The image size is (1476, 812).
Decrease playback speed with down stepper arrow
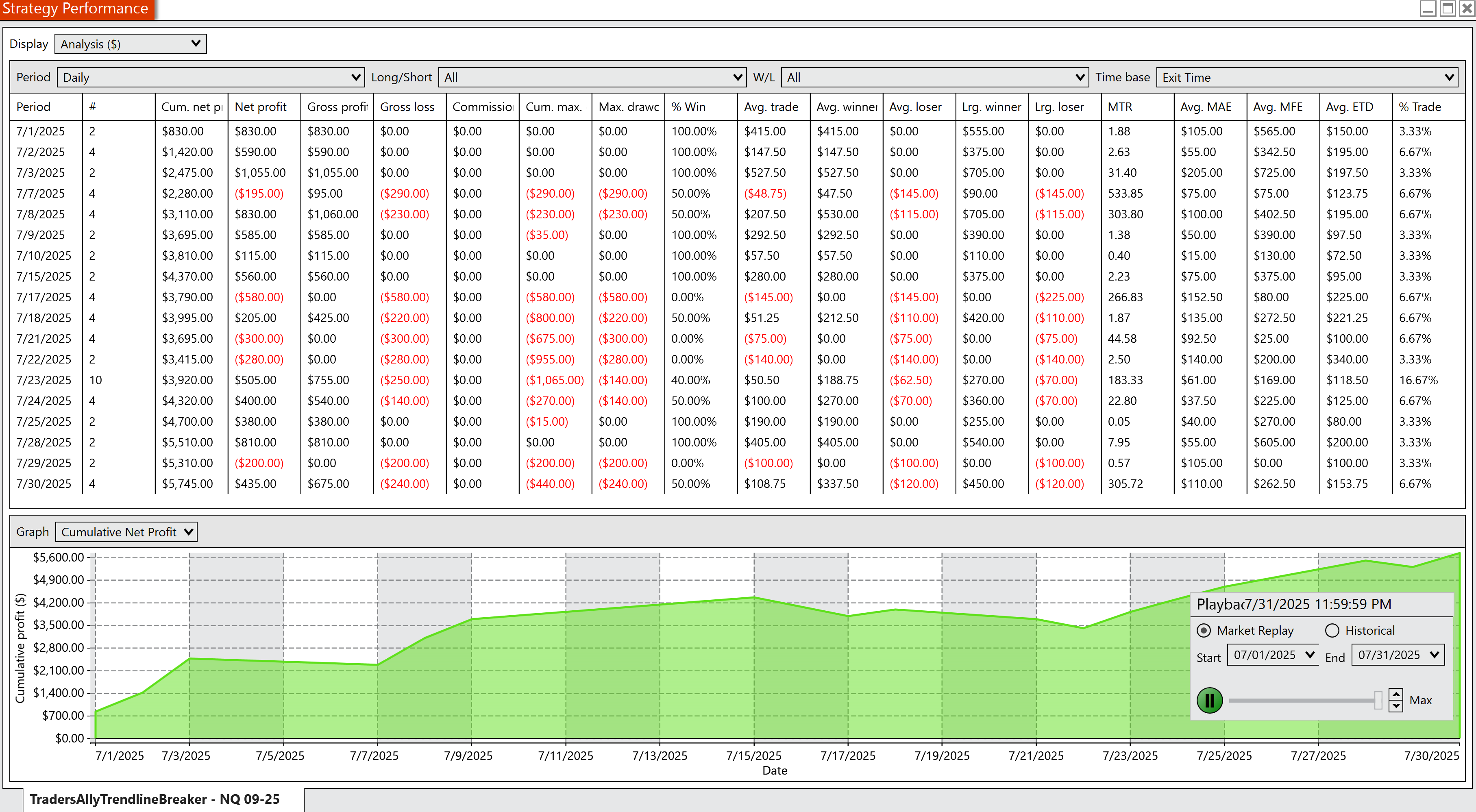pyautogui.click(x=1396, y=706)
